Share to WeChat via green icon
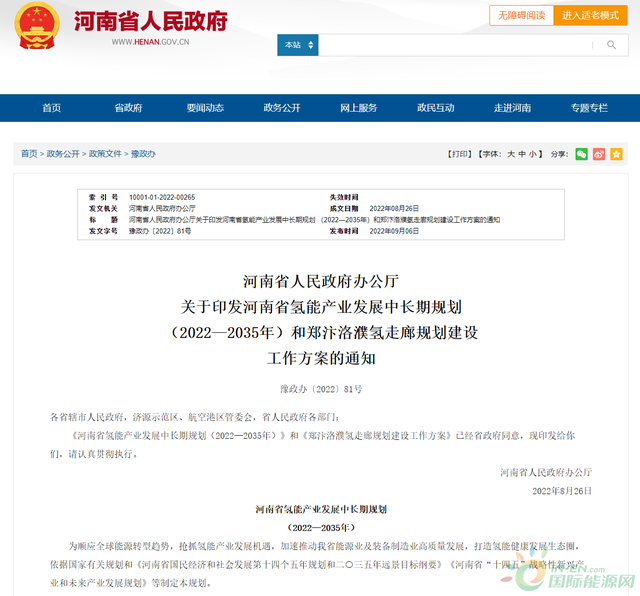Screen dimensions: 640x596 [582, 154]
